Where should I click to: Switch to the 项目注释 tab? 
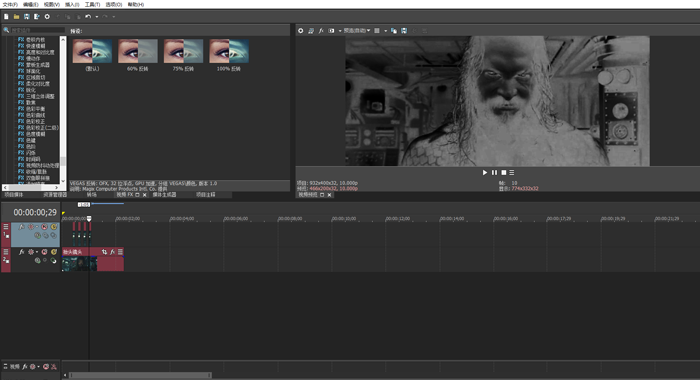pyautogui.click(x=206, y=195)
